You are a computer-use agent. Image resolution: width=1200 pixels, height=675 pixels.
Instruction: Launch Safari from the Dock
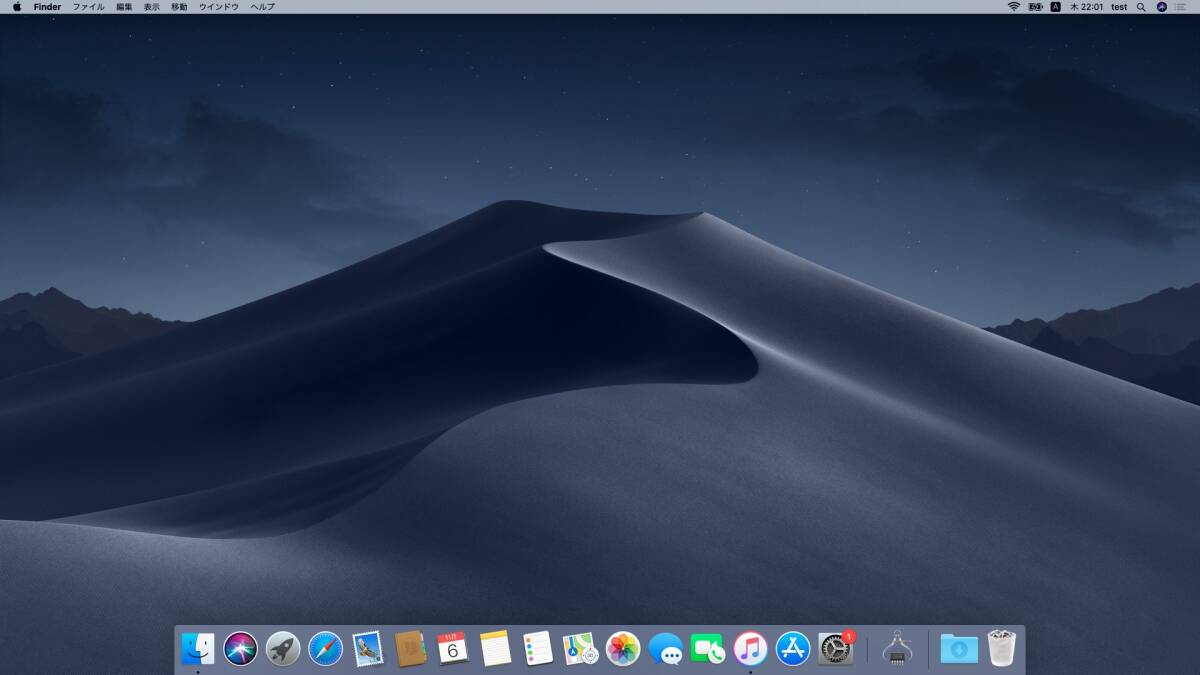pos(325,649)
